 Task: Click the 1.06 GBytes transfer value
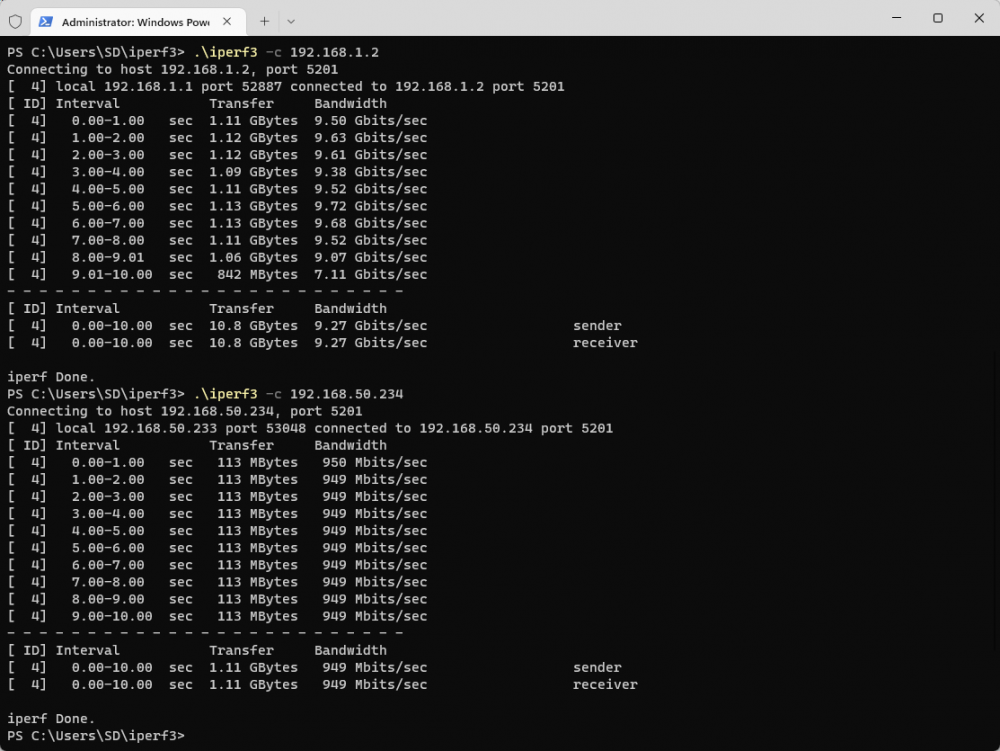point(253,258)
